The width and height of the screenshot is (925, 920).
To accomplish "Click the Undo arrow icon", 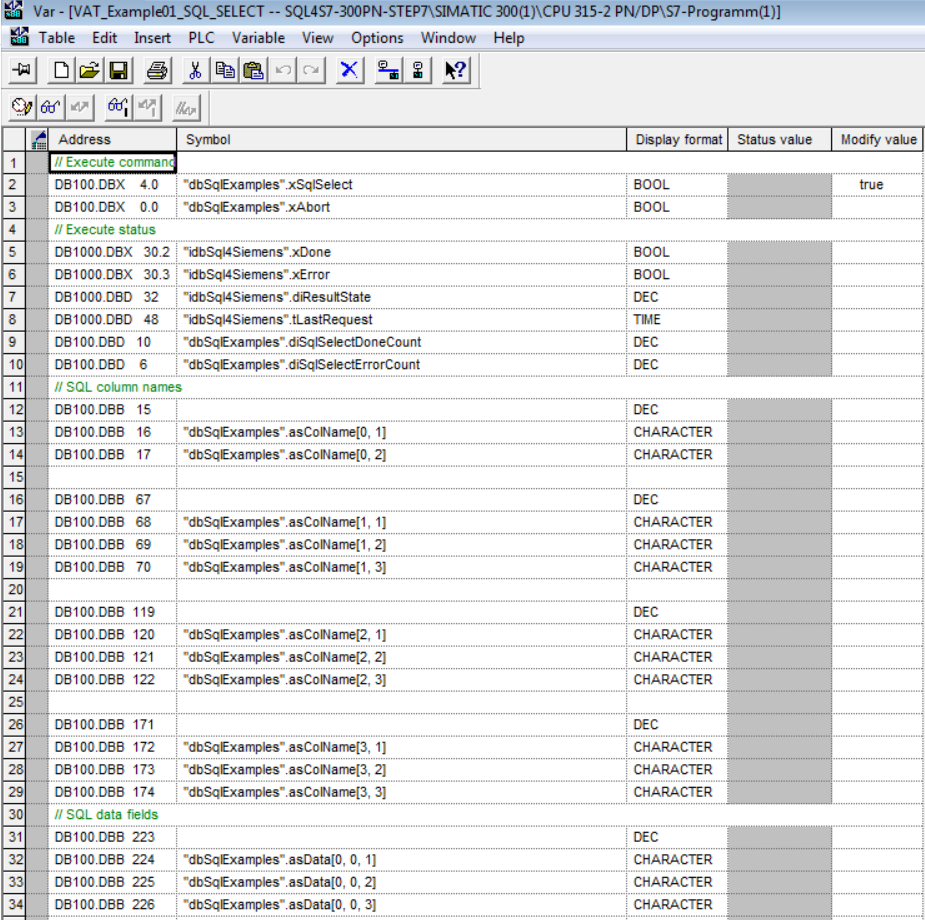I will pyautogui.click(x=283, y=70).
